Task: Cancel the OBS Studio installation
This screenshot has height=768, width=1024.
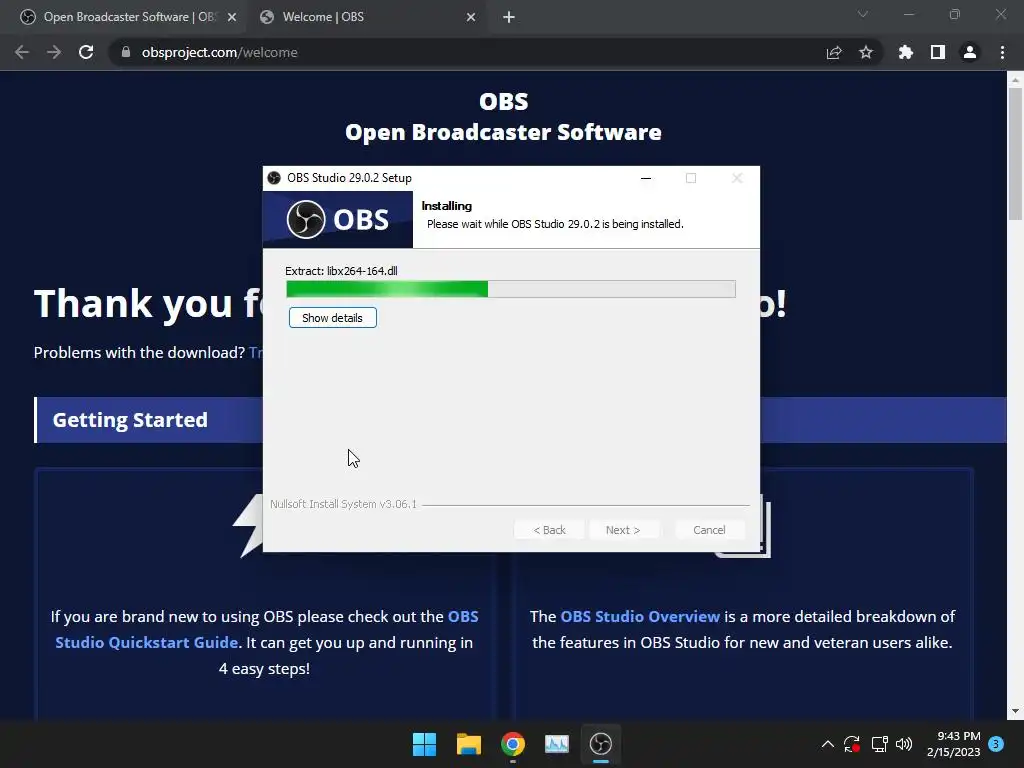Action: point(709,530)
